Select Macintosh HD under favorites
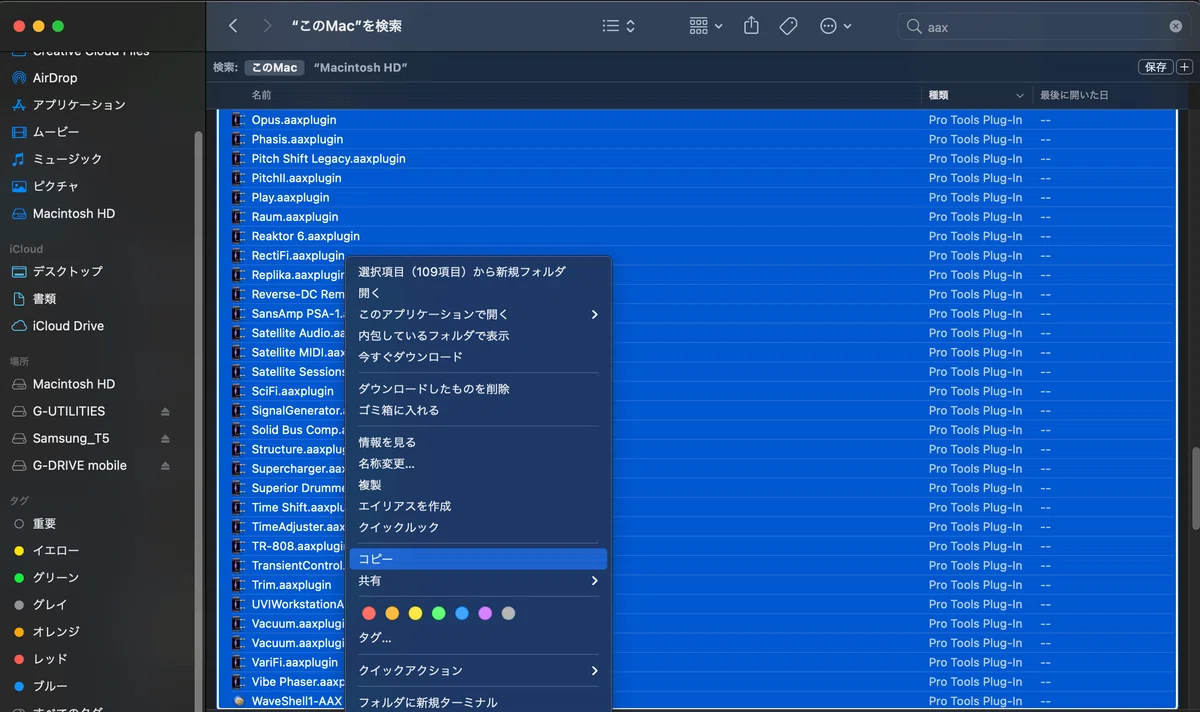The image size is (1200, 712). [74, 213]
